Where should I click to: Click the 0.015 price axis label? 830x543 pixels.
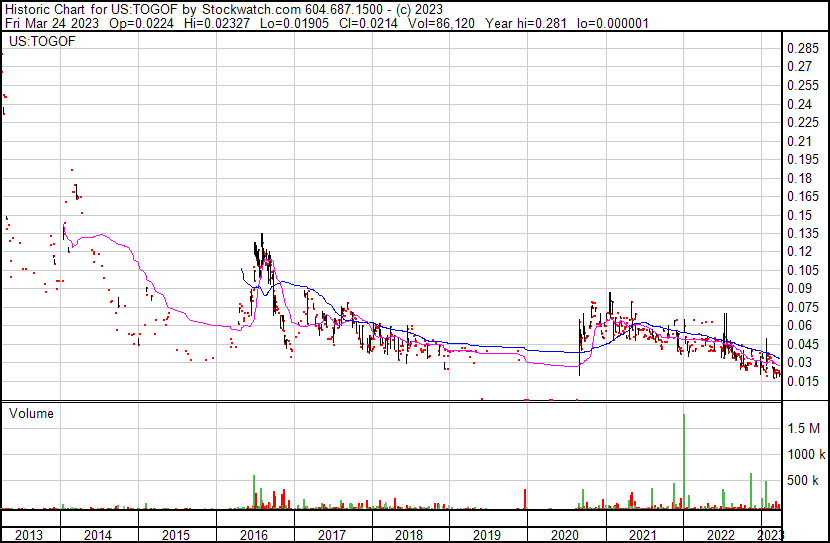(804, 381)
